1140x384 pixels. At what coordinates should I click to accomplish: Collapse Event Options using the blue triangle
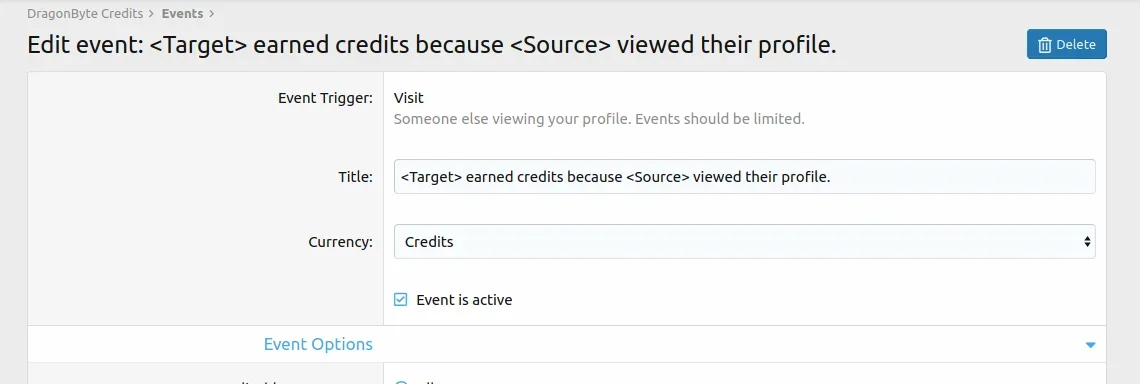tap(1090, 345)
